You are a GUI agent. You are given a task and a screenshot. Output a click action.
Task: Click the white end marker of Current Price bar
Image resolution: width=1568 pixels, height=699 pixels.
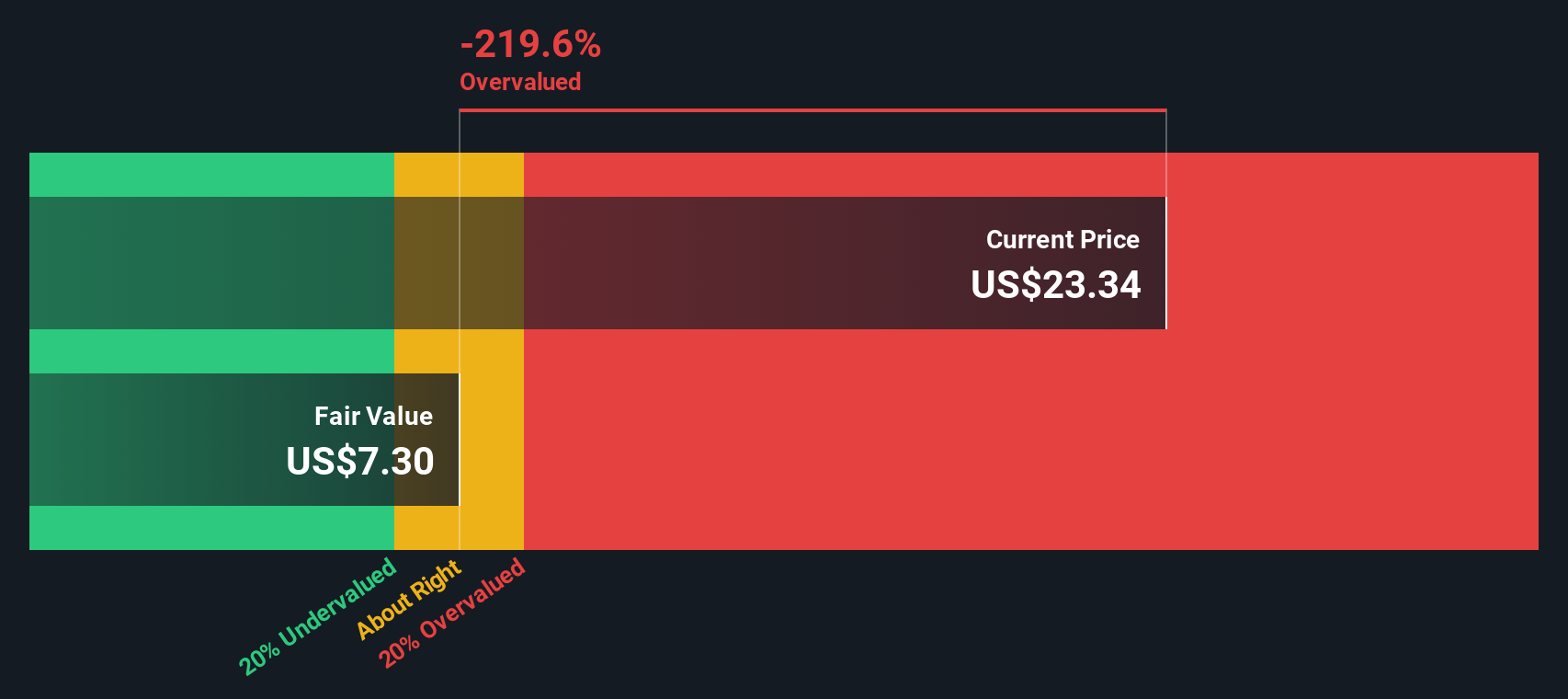1166,263
